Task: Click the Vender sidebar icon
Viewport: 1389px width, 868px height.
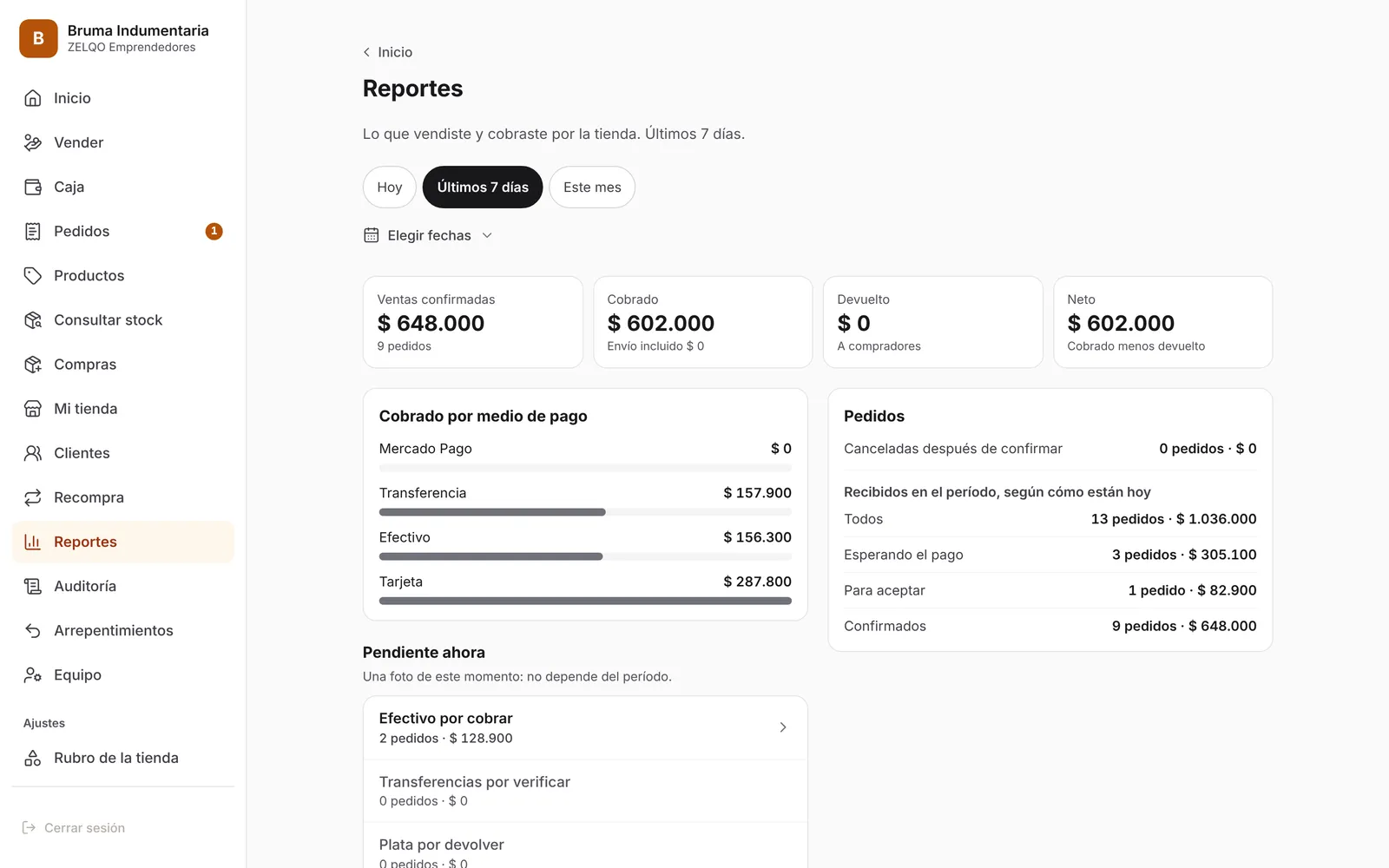Action: coord(33,142)
